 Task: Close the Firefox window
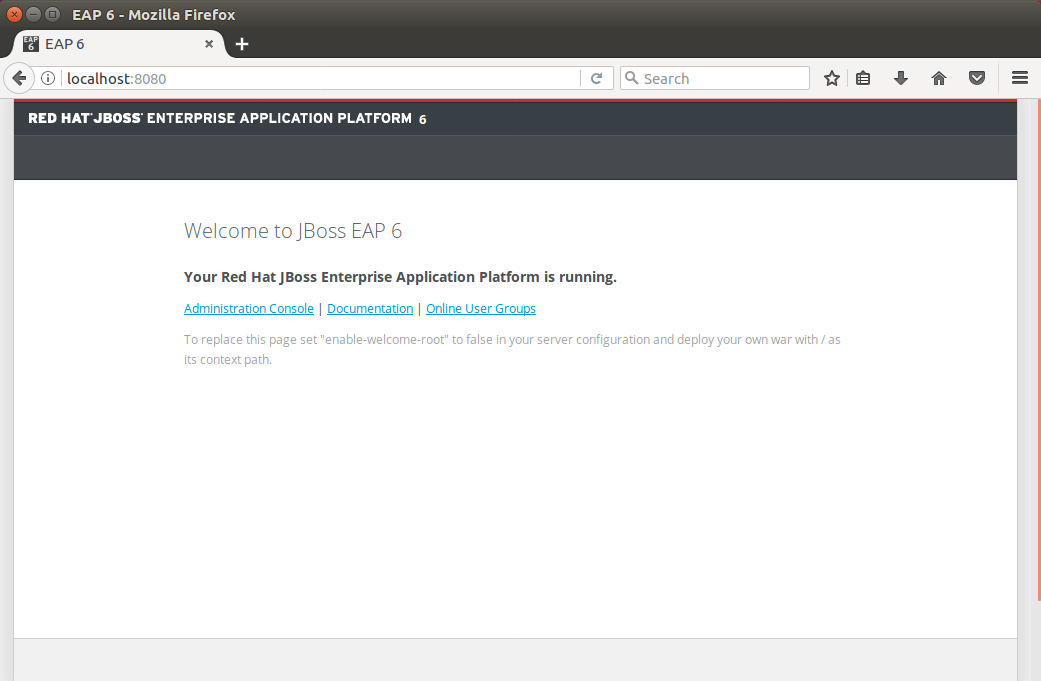tap(15, 15)
